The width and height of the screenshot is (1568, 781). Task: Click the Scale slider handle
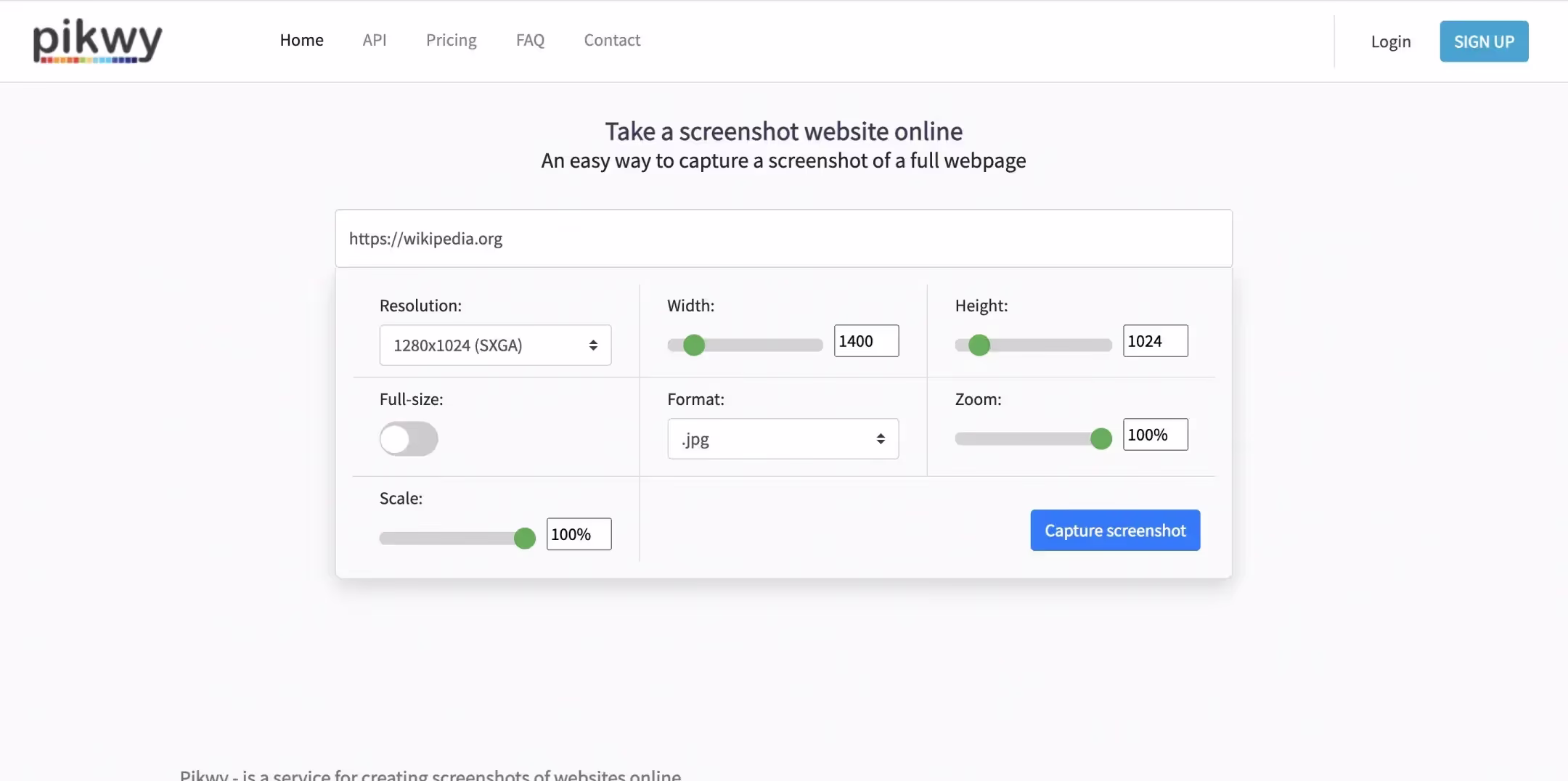pos(524,539)
